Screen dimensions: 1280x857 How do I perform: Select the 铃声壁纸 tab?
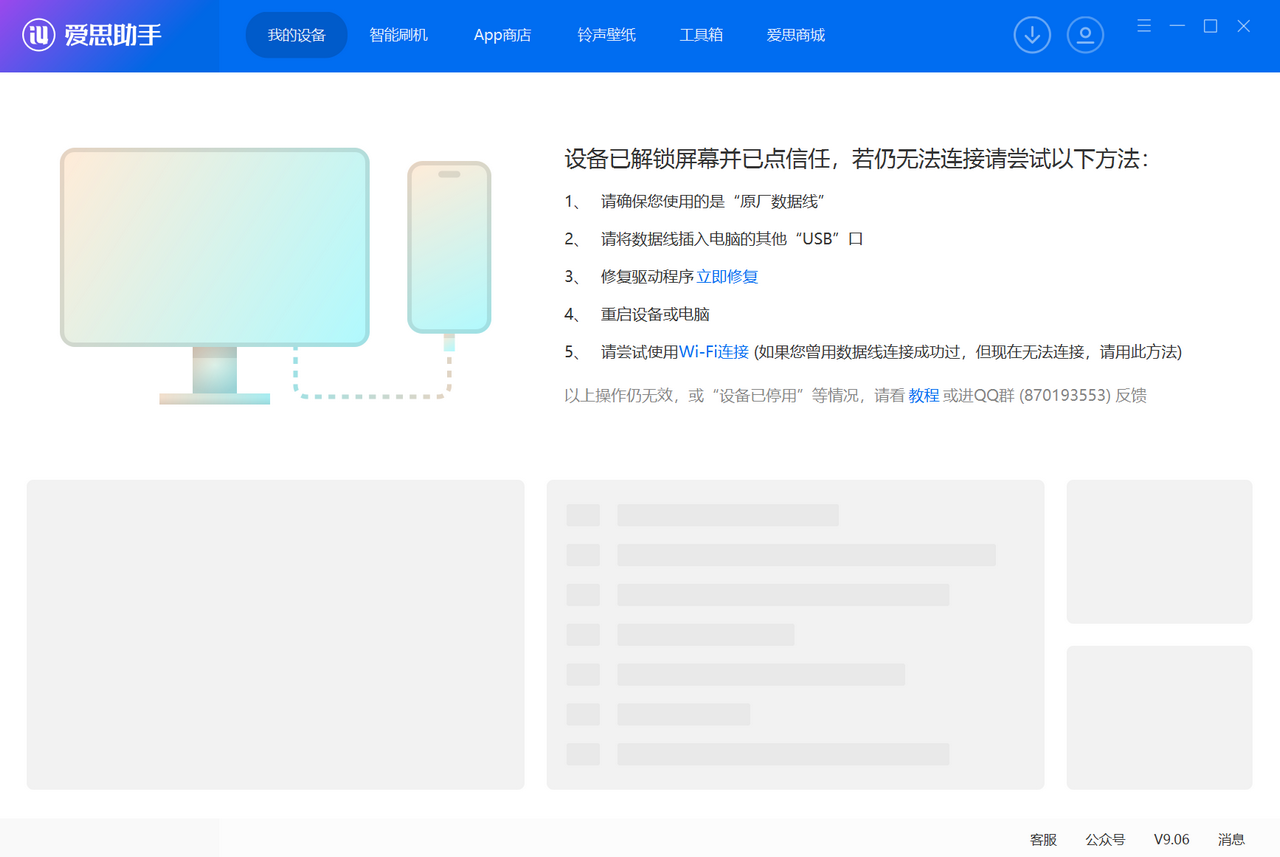coord(606,35)
